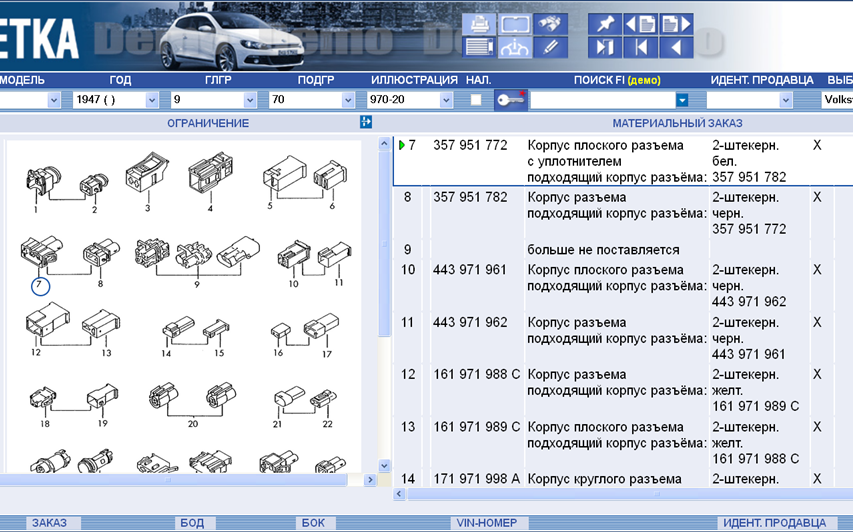This screenshot has height=532, width=856.
Task: Open the ИДЕНТ. ПРОДАВЦА dropdown in toolbar row
Action: (786, 100)
